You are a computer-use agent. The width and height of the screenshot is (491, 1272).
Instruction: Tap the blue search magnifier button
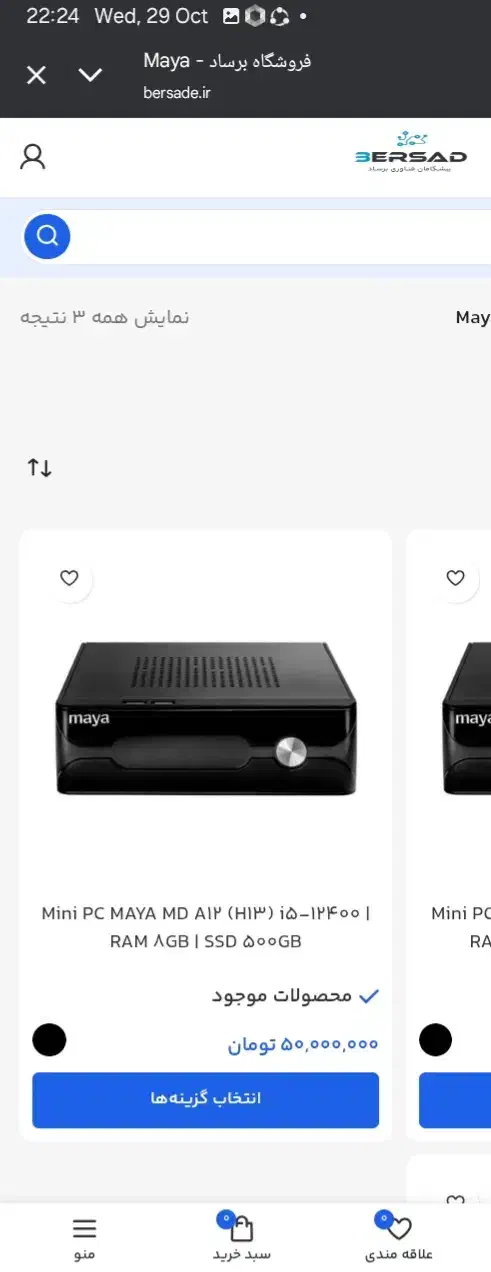(x=47, y=237)
